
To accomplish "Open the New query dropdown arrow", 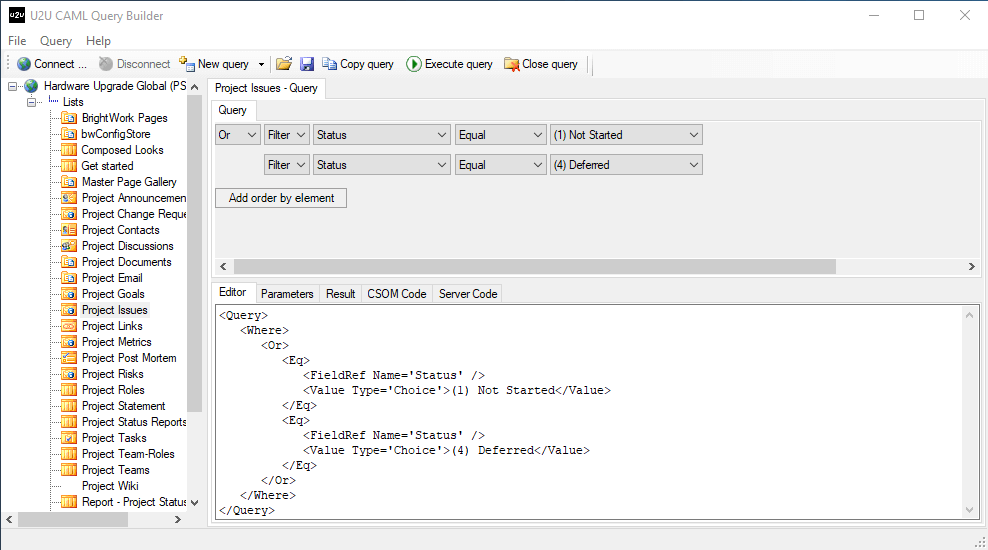I will tap(261, 64).
